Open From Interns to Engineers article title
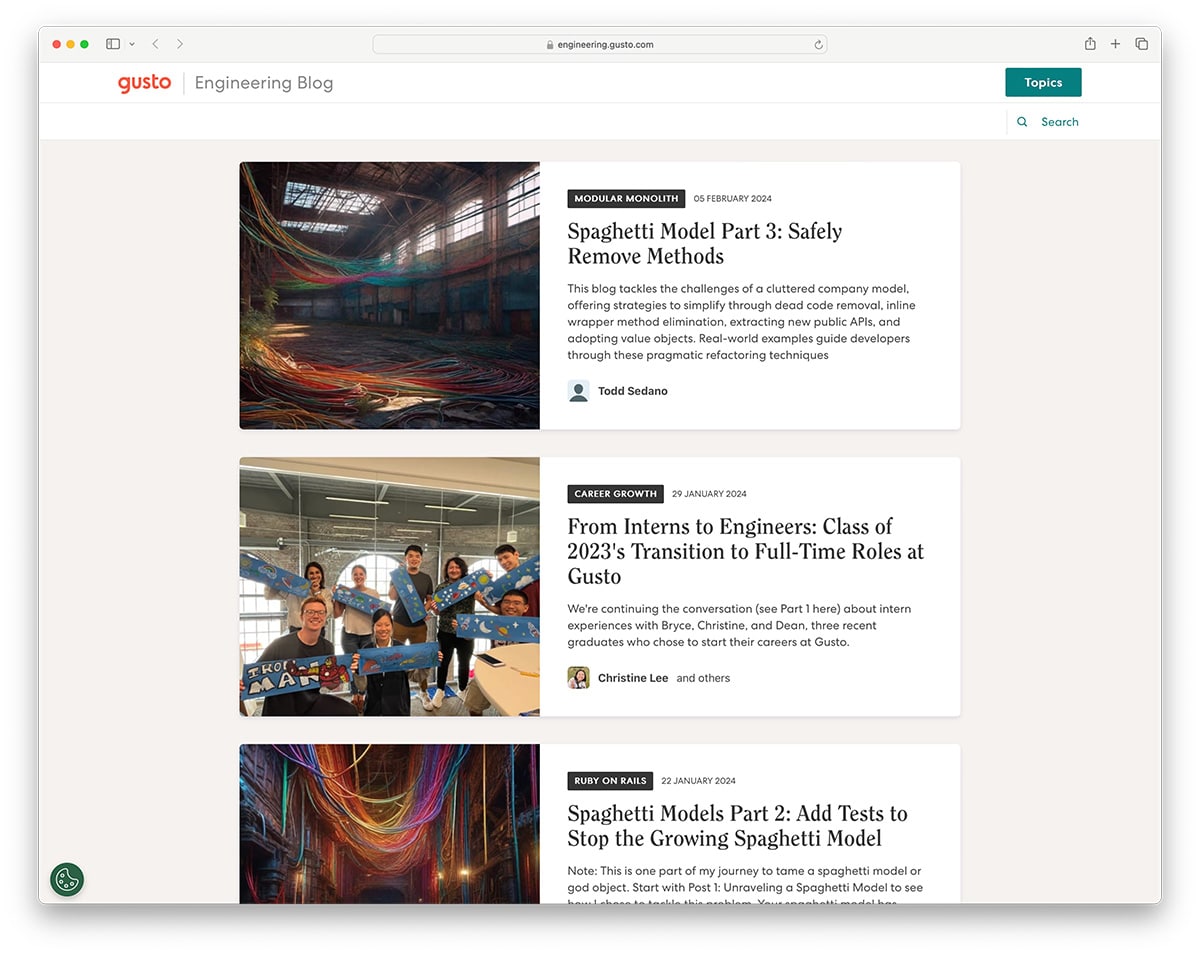The image size is (1200, 955). 745,551
